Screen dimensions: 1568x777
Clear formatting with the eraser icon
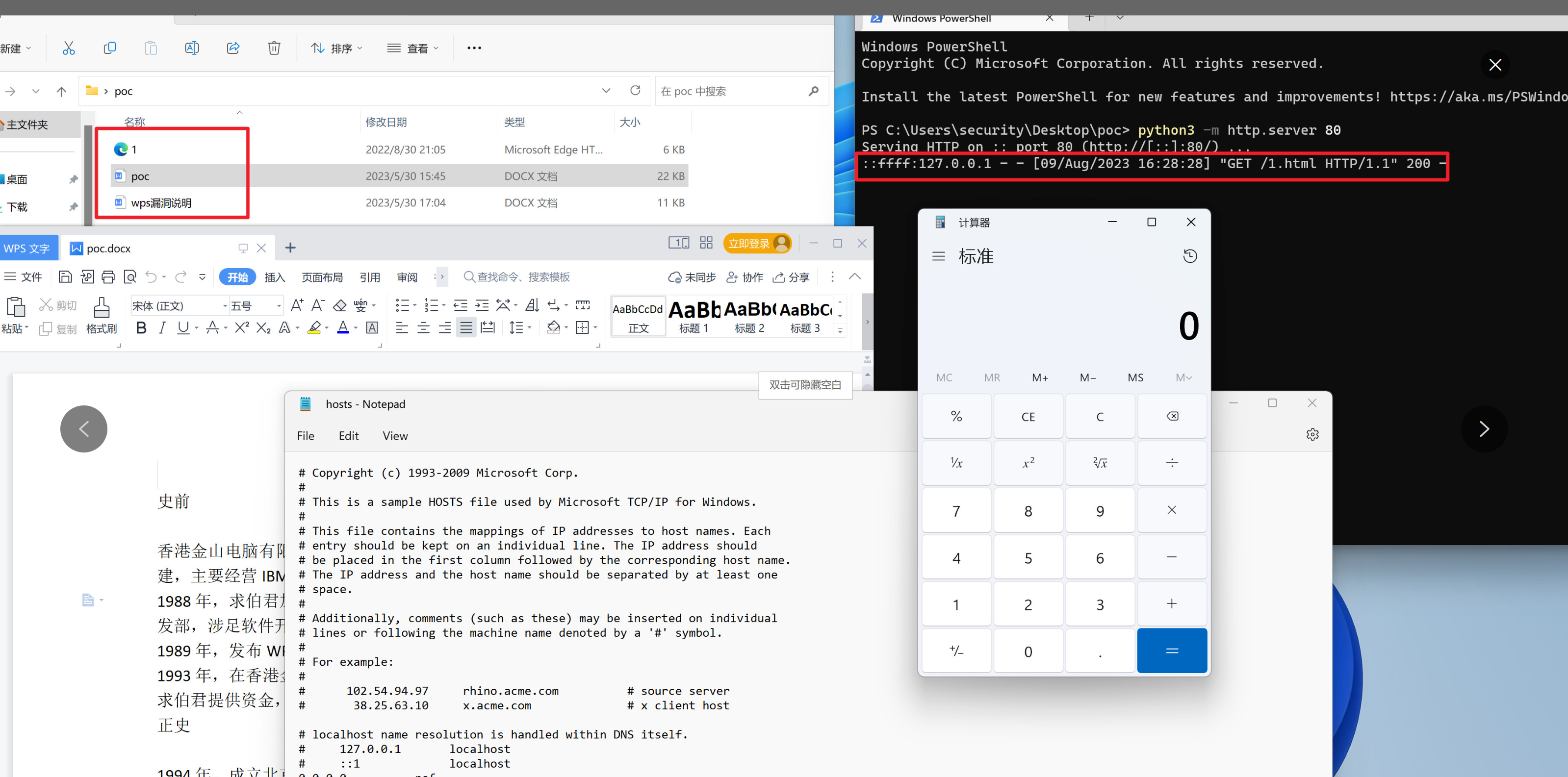(340, 305)
